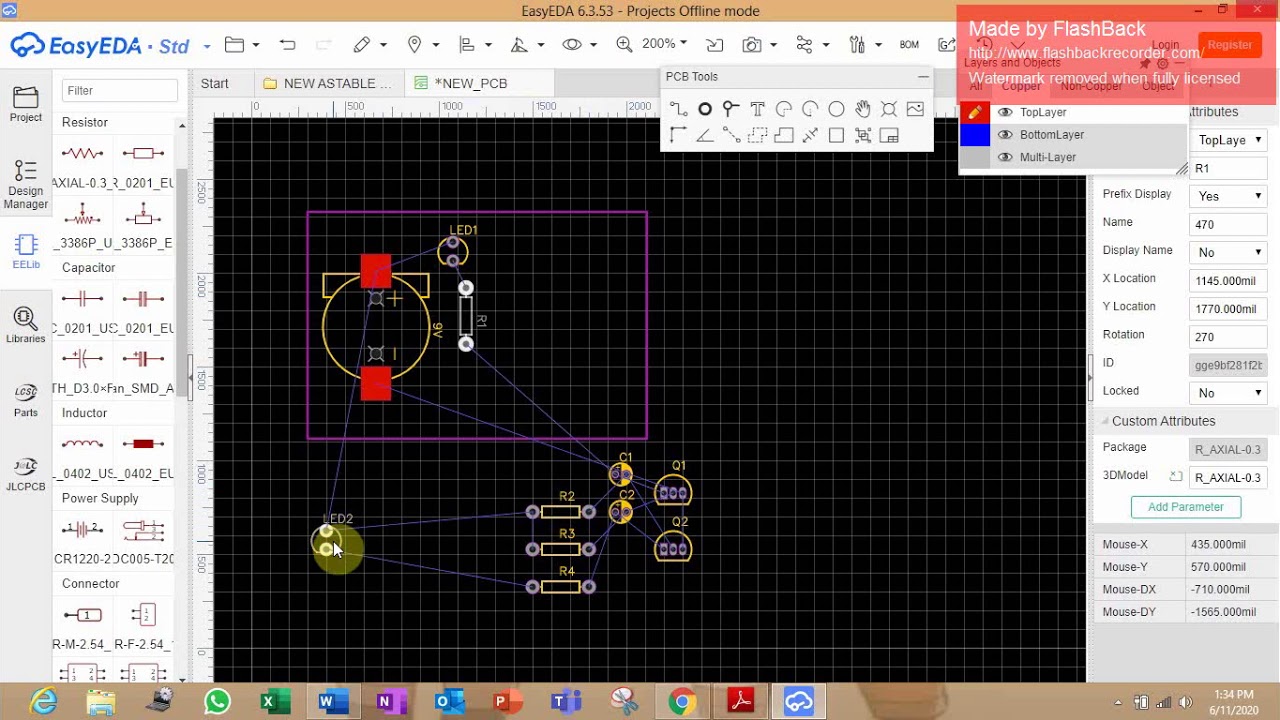Open the LCSC Parts sidebar panel

point(26,399)
